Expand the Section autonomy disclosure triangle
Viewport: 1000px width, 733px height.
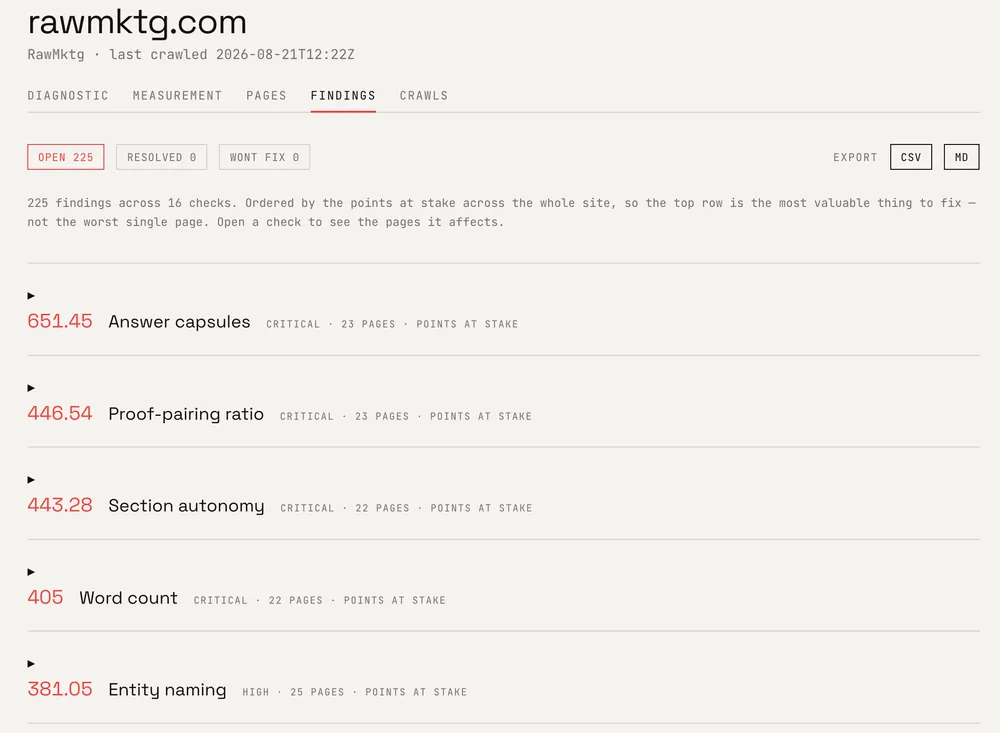31,480
